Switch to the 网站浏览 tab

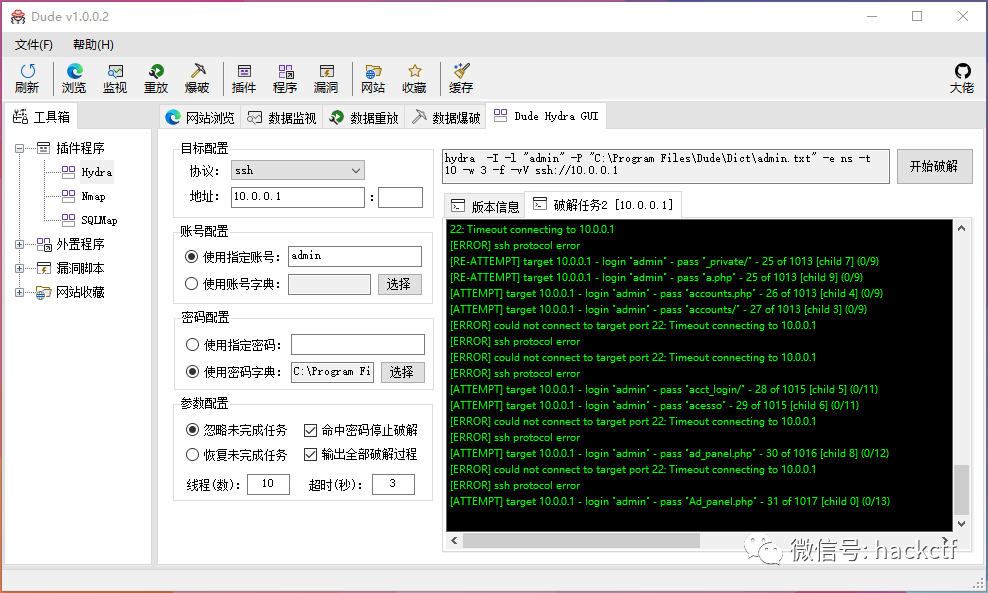coord(200,118)
